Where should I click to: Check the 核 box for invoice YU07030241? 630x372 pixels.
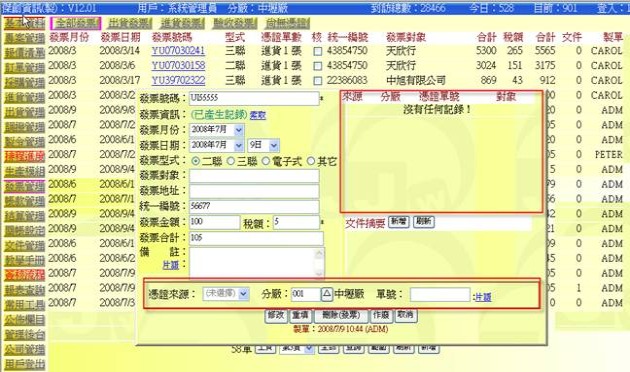tap(317, 51)
